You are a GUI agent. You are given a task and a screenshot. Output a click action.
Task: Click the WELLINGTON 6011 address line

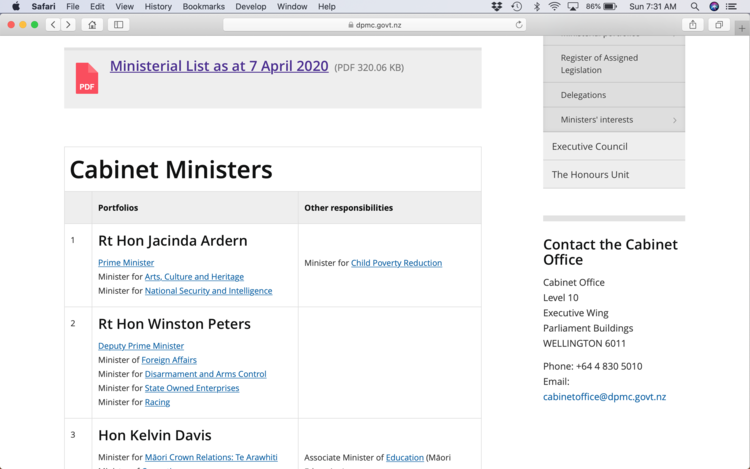click(x=584, y=343)
